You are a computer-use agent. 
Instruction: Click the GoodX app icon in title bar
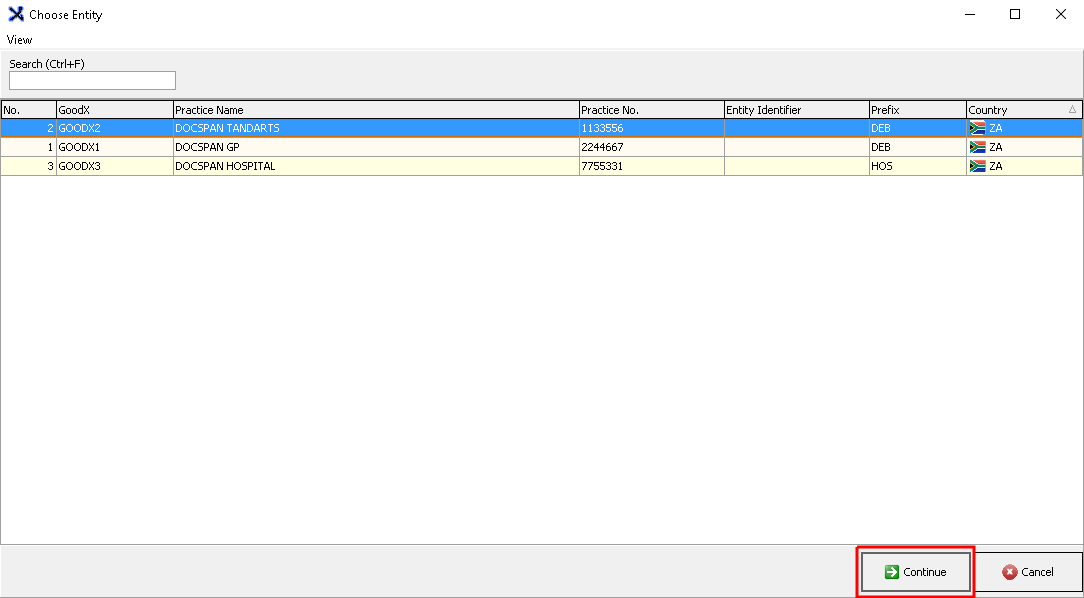tap(16, 15)
